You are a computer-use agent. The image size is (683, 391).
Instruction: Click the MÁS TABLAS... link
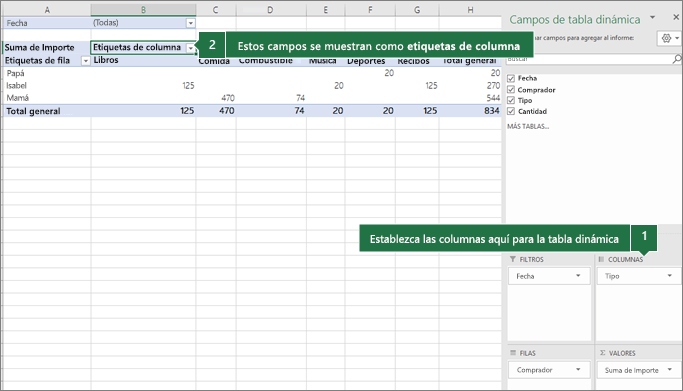[528, 126]
